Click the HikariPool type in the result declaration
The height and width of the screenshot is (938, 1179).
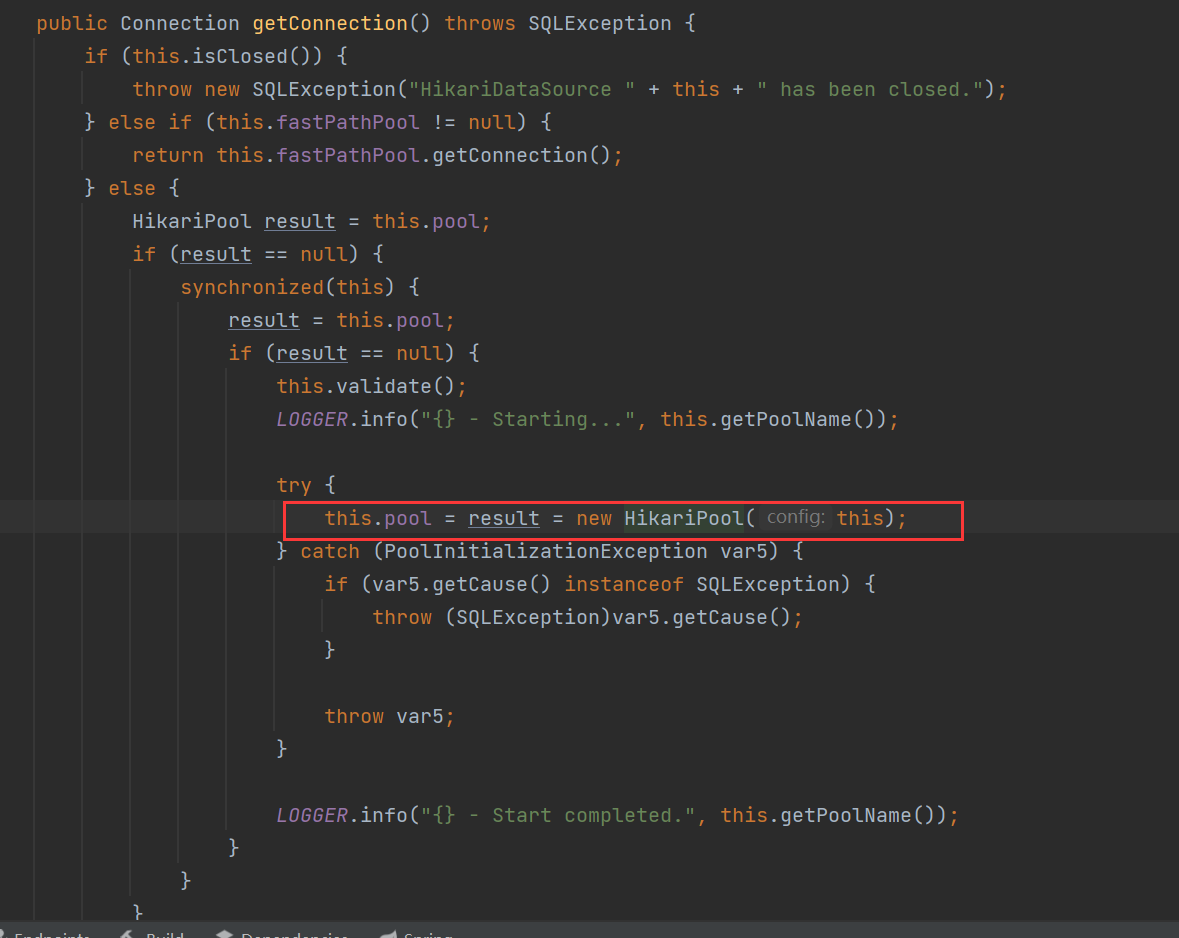(x=192, y=222)
